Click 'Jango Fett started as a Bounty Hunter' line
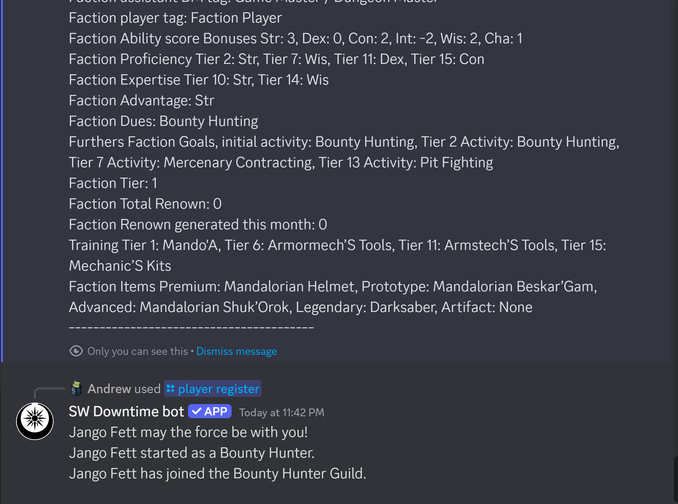 tap(191, 453)
